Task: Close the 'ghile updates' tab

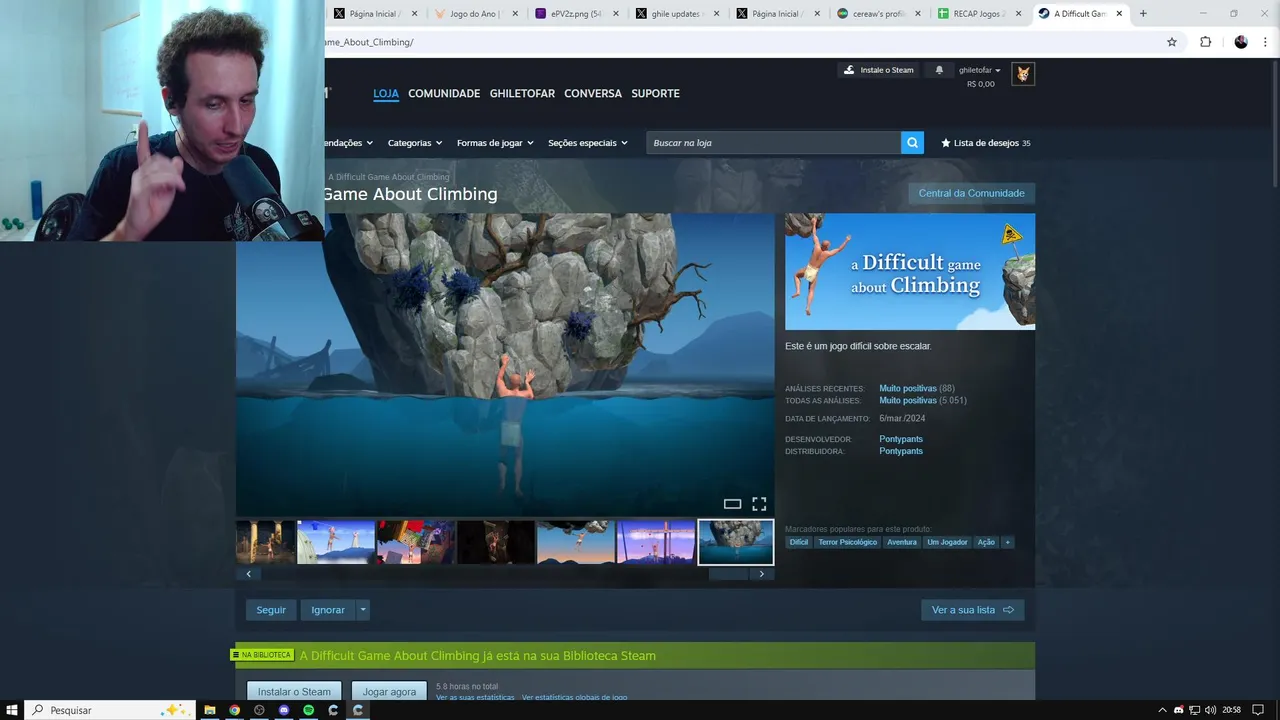Action: [x=716, y=14]
